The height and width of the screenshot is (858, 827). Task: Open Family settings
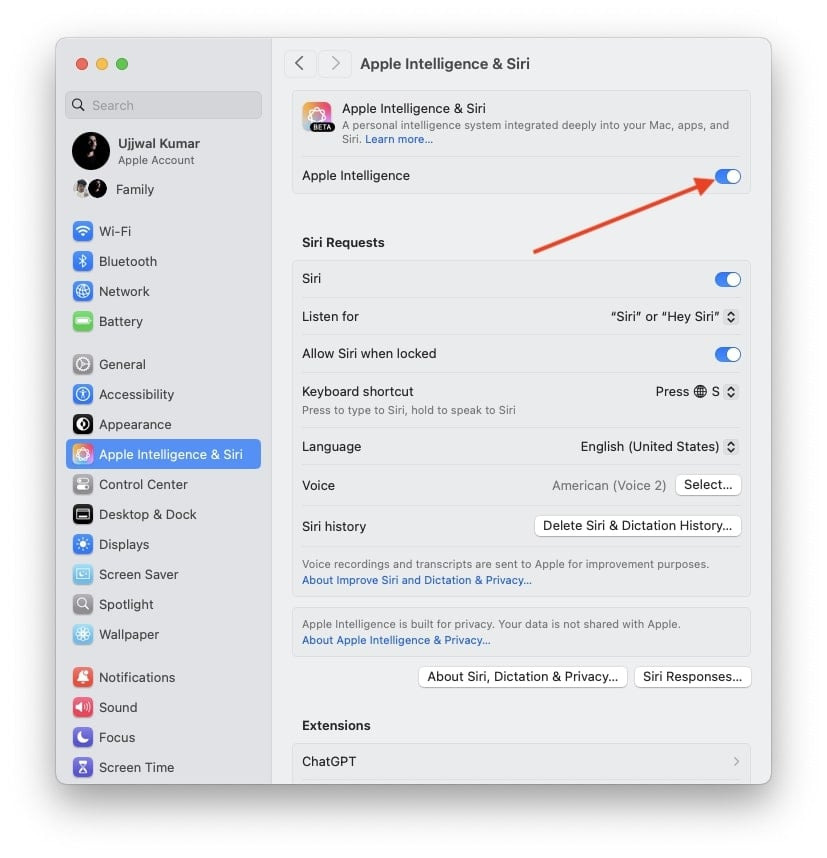pos(163,189)
